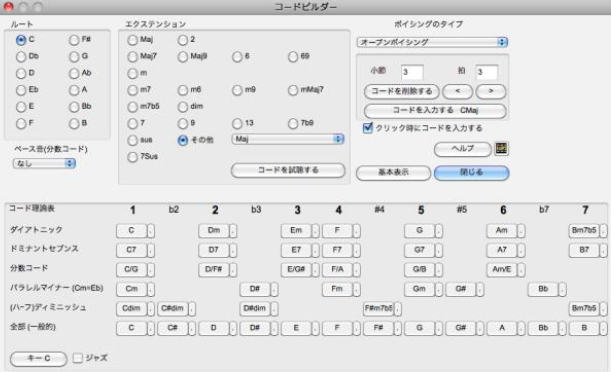Insert the dominant seventh B7 chord
This screenshot has width=611, height=372.
click(x=584, y=250)
